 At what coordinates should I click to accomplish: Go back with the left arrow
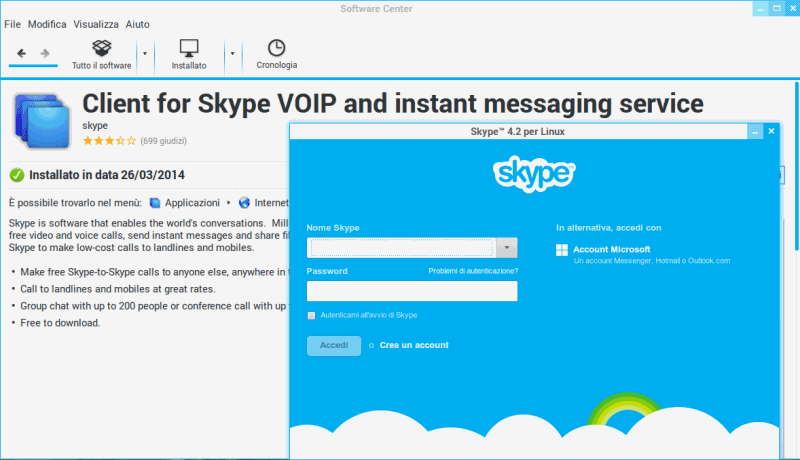click(x=21, y=53)
